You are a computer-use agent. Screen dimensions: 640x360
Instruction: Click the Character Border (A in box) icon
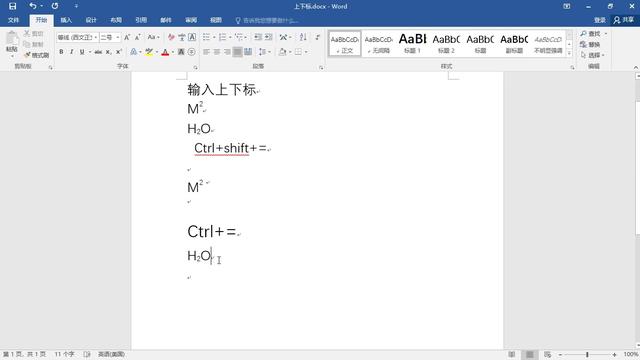(x=192, y=37)
